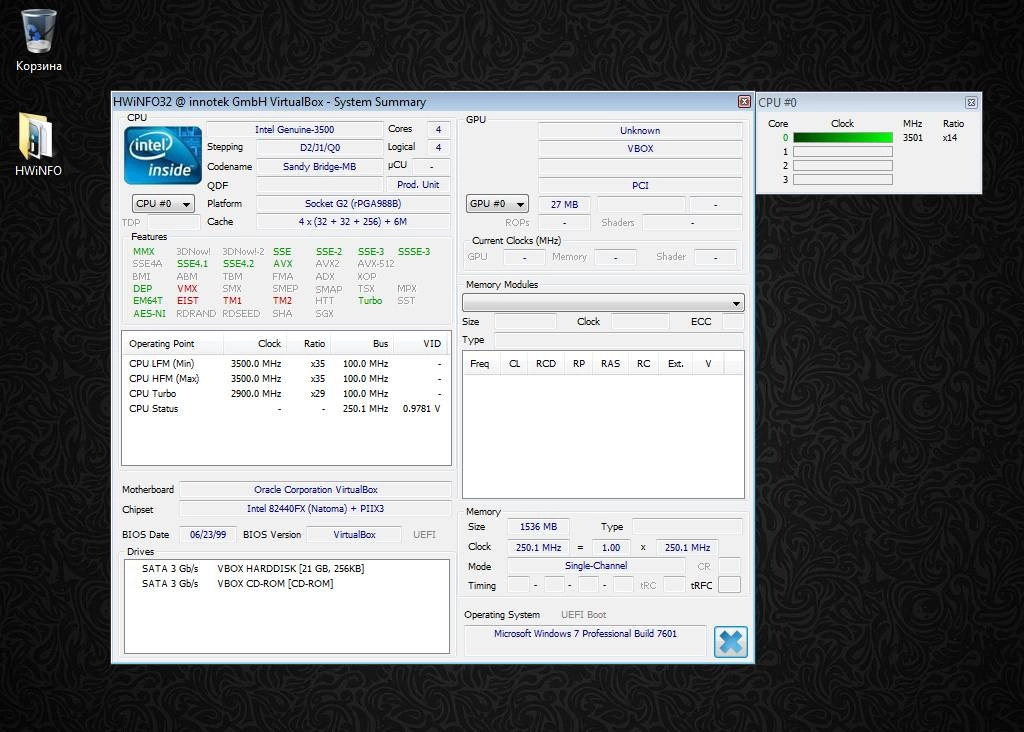
Task: Click the BIOS Version VirtualBox field
Action: point(354,535)
